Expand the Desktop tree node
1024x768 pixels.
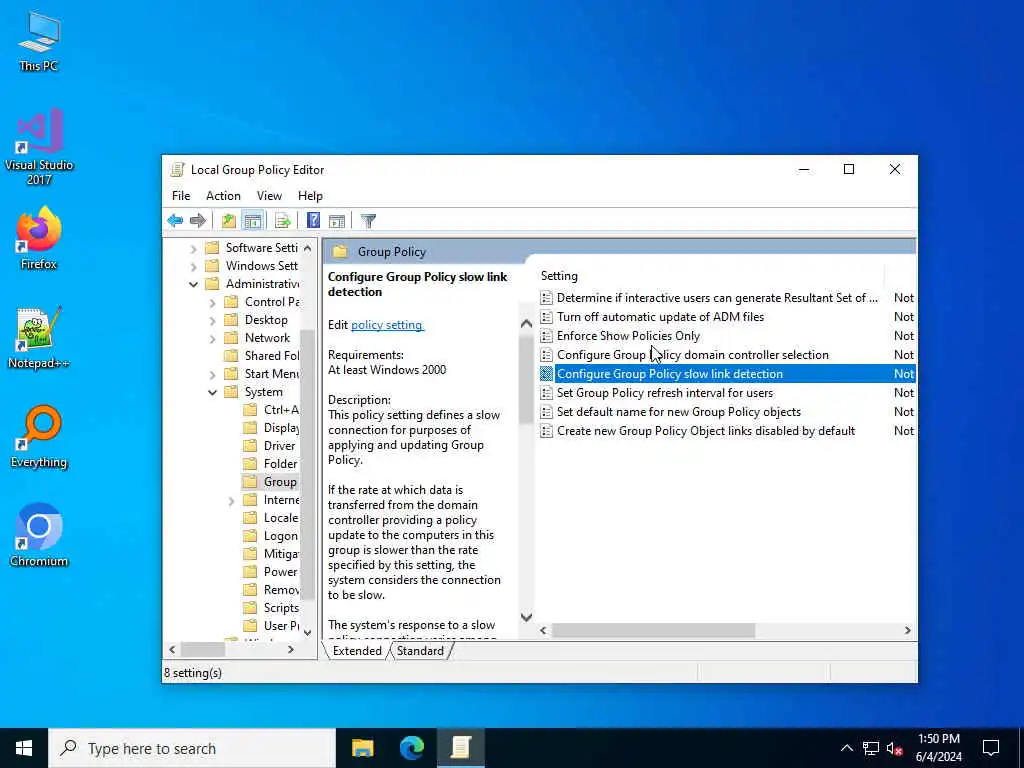click(x=212, y=321)
